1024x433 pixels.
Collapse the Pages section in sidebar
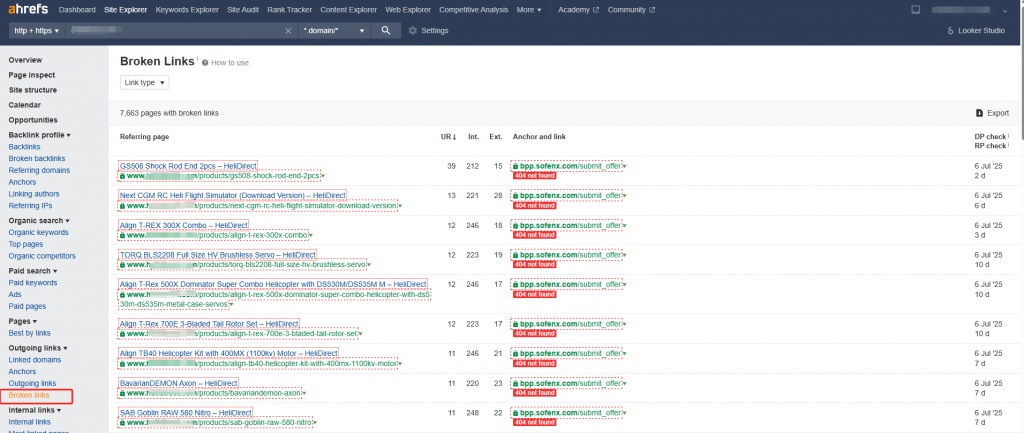23,321
